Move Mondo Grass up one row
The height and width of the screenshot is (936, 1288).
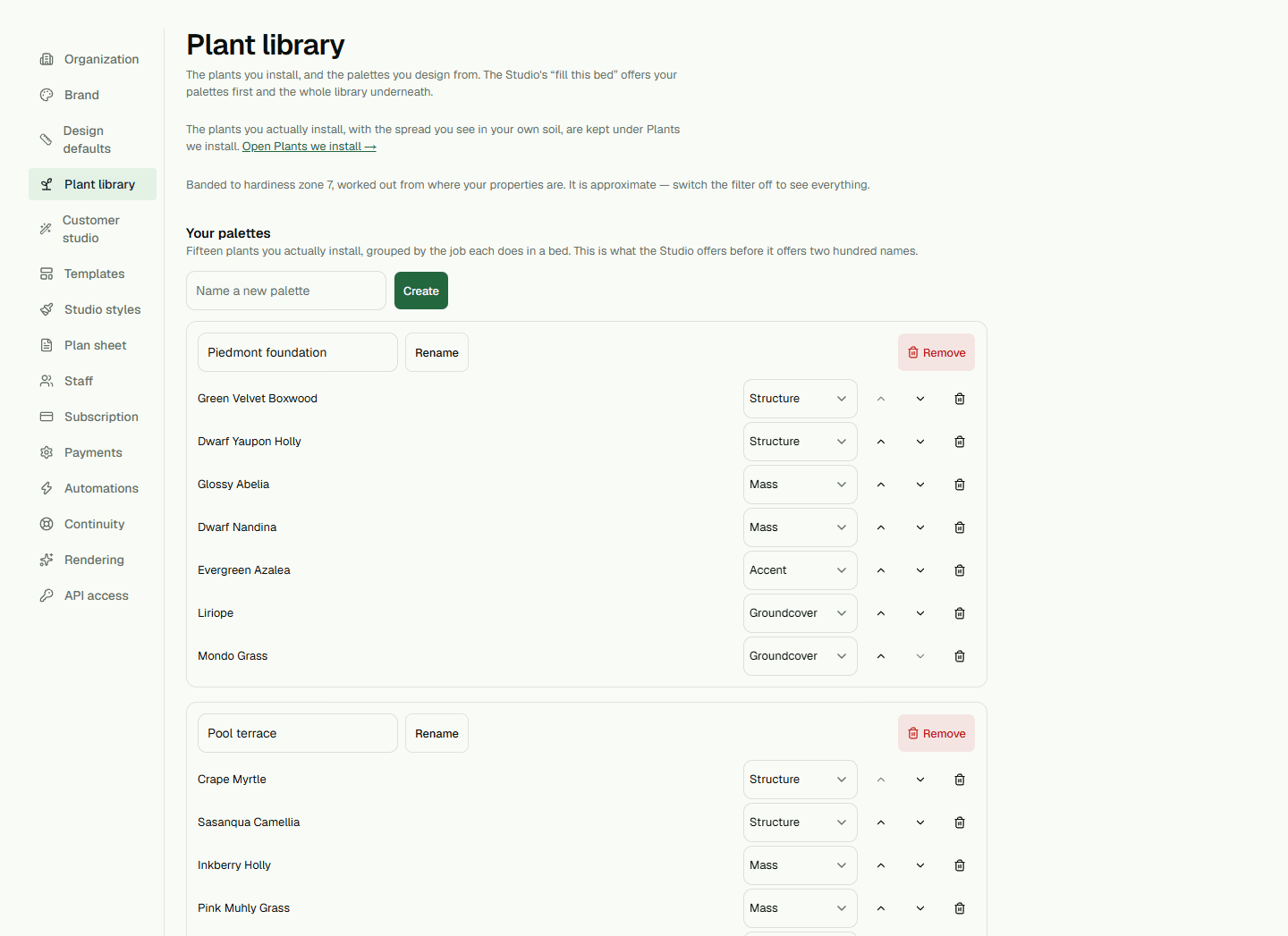pos(881,656)
